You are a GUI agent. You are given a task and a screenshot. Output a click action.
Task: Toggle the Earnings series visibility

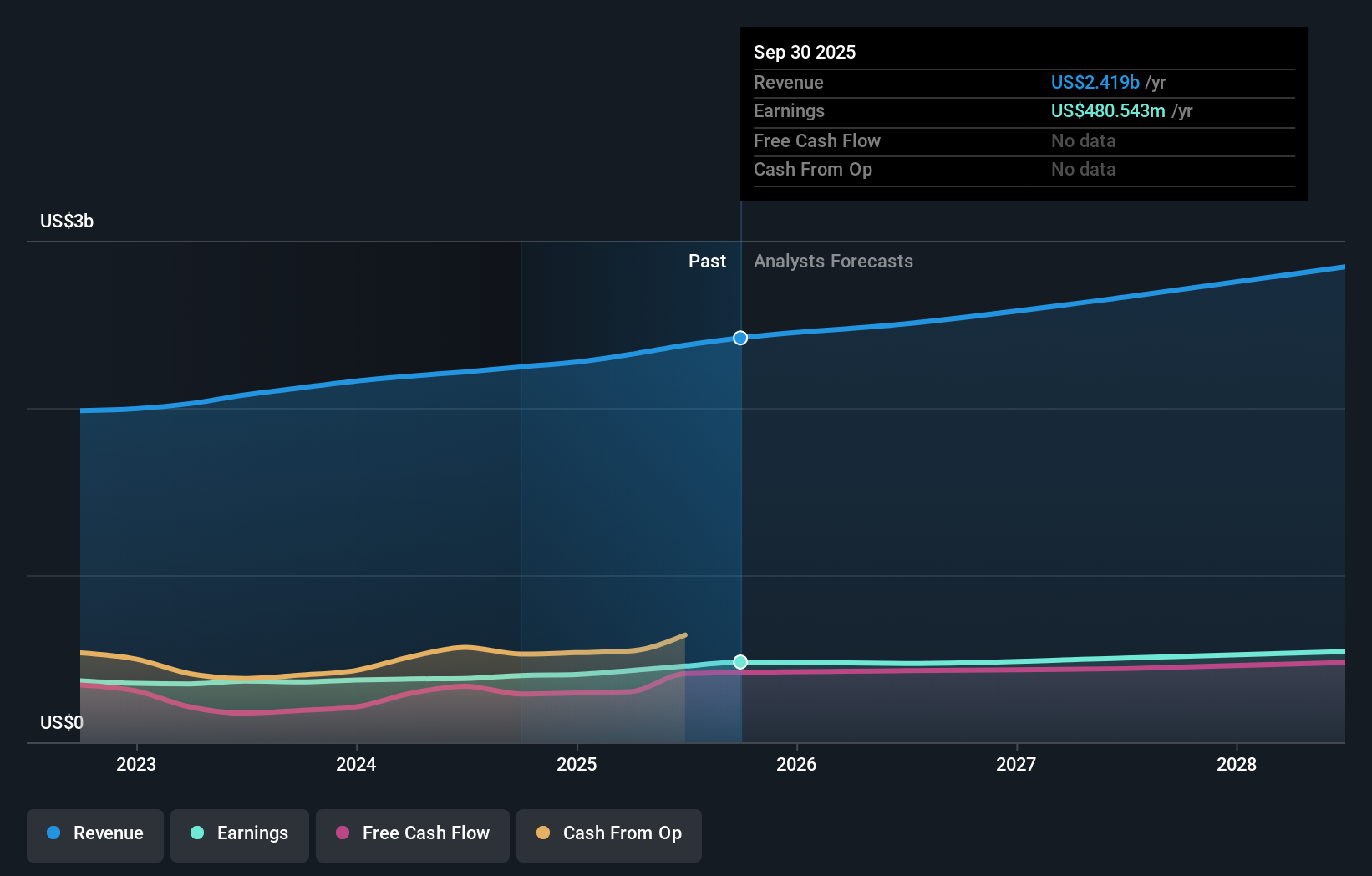coord(239,835)
